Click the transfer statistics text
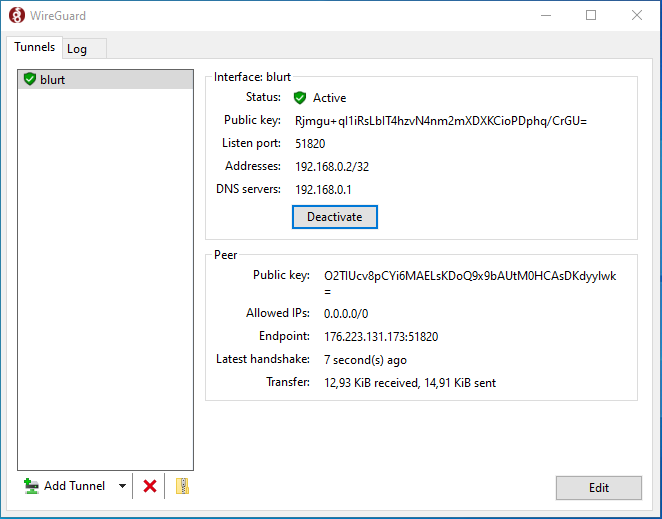The width and height of the screenshot is (662, 519). click(x=410, y=383)
